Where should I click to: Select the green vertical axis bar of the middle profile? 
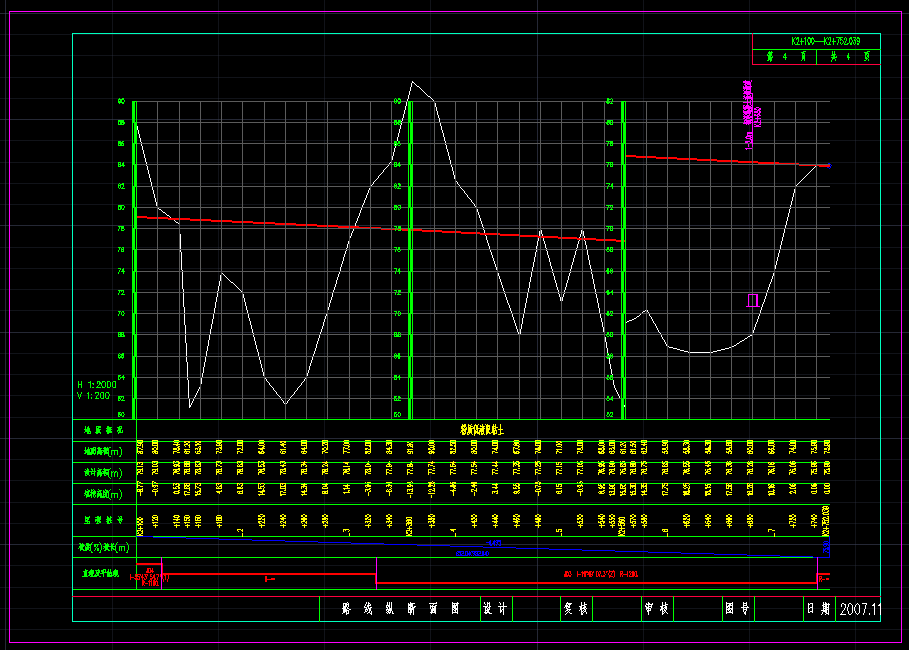(x=408, y=257)
